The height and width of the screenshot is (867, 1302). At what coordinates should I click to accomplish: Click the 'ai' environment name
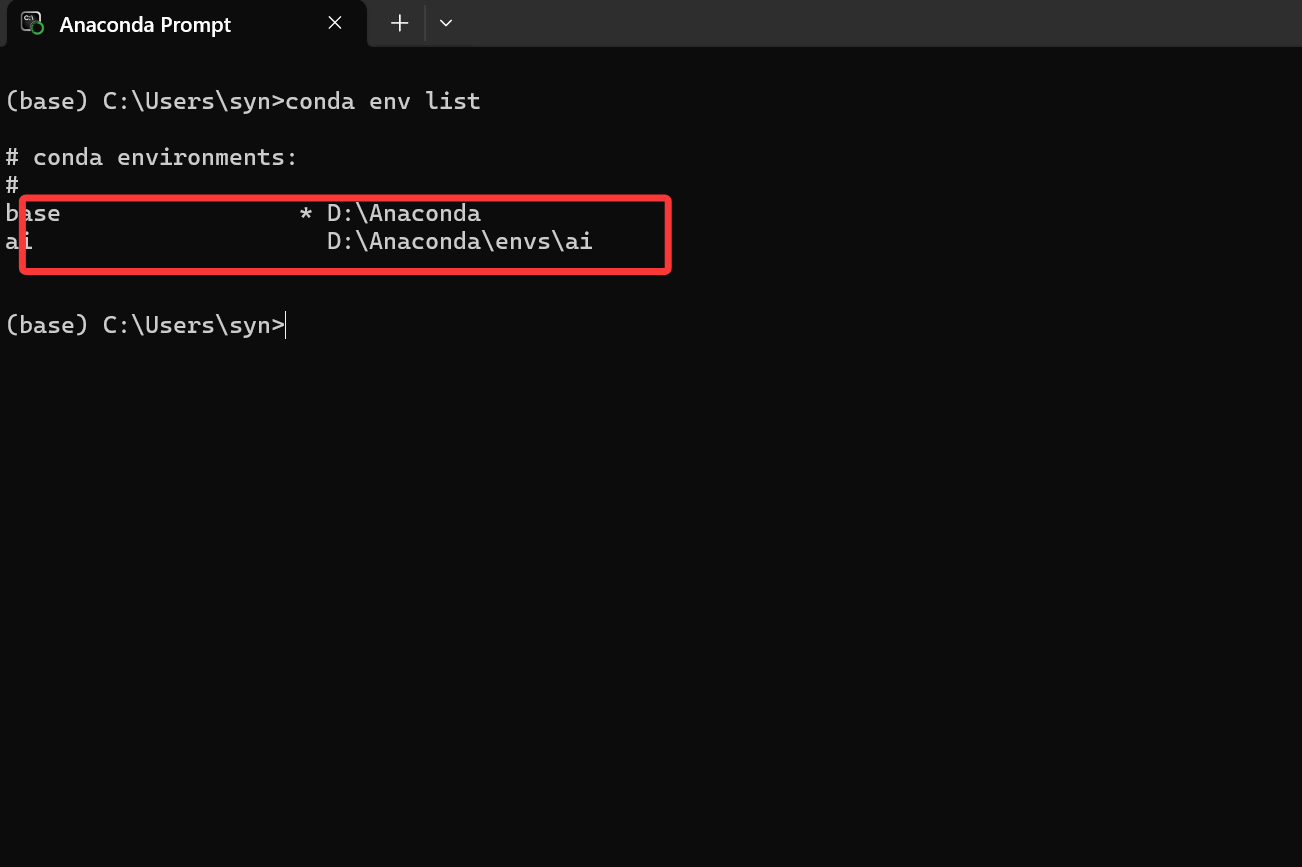pos(19,241)
